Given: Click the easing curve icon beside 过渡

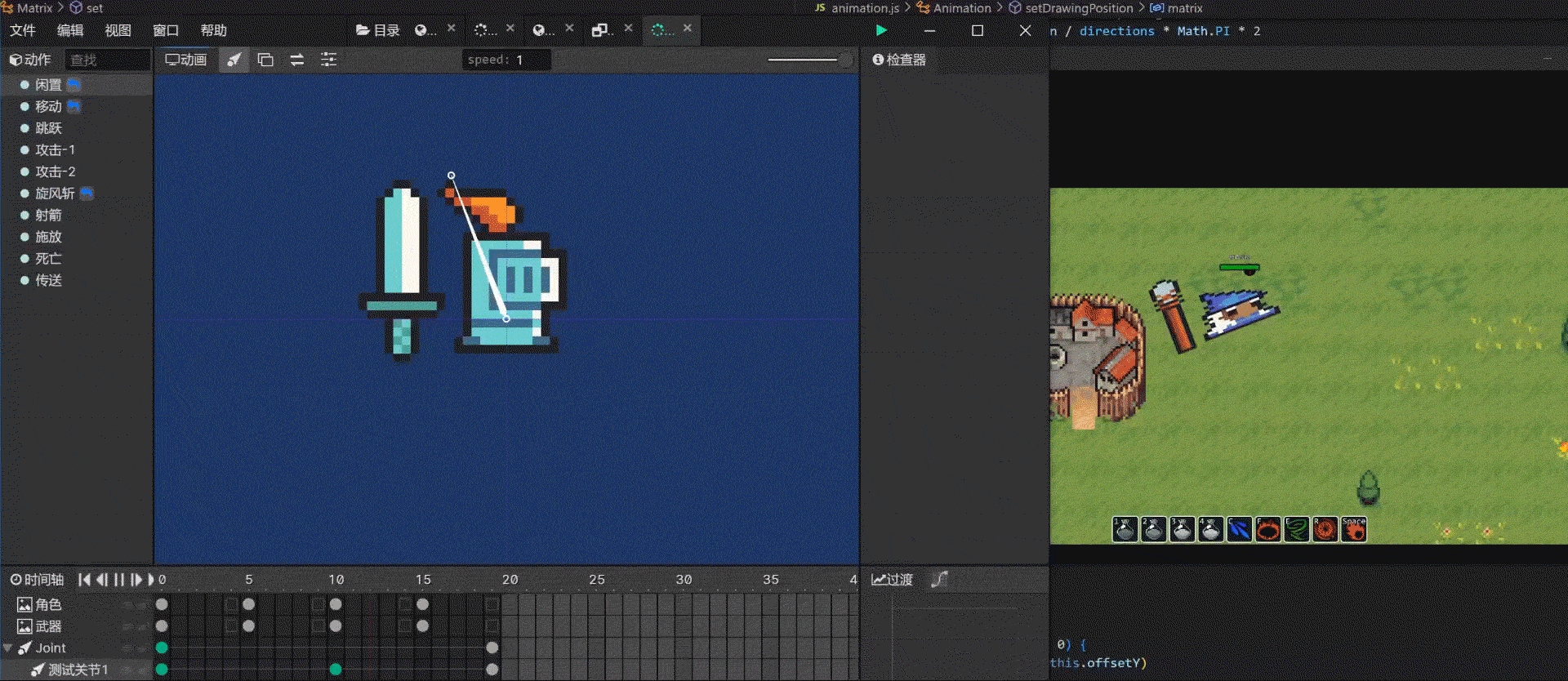Looking at the screenshot, I should coord(939,579).
